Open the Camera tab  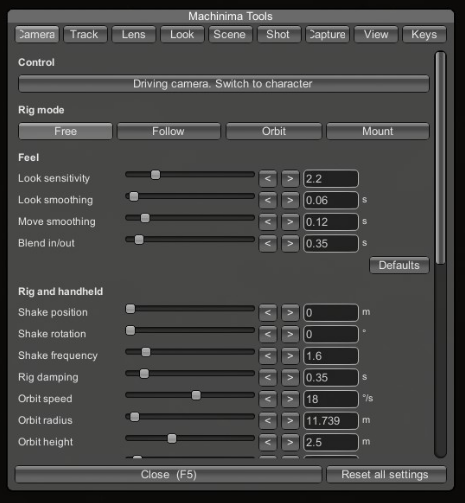click(x=37, y=34)
